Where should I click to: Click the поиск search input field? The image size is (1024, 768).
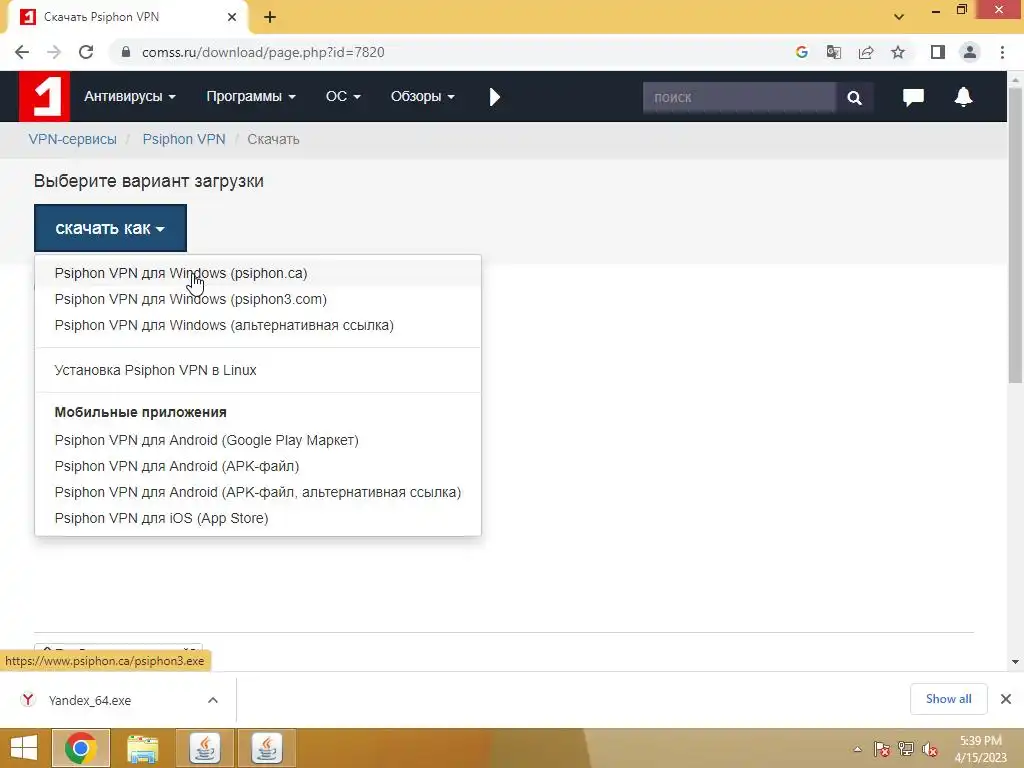(739, 97)
